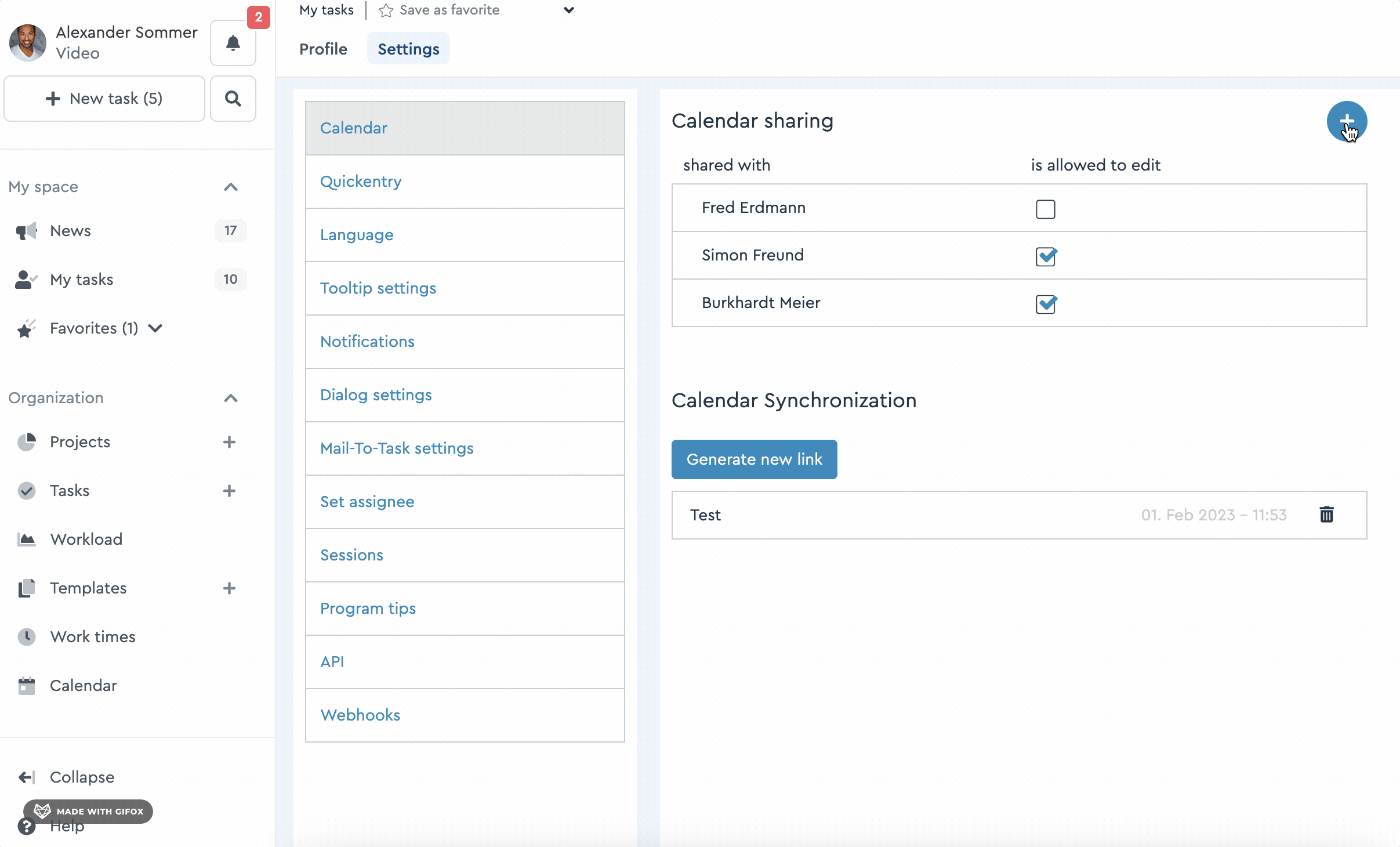This screenshot has height=847, width=1400.
Task: Click the search magnifier button
Action: (233, 99)
